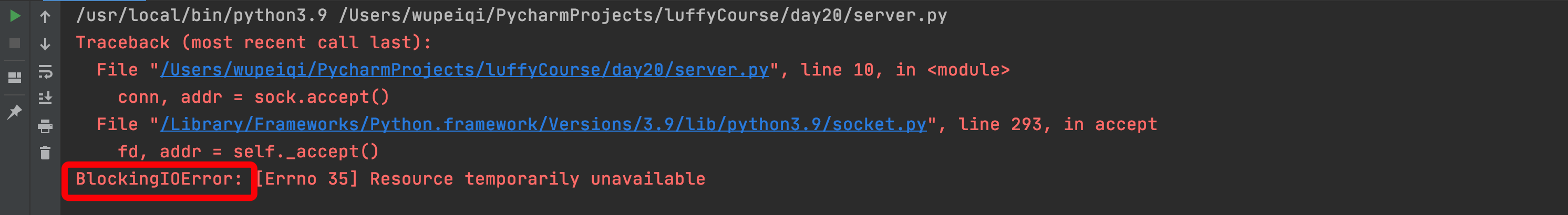This screenshot has height=215, width=1568.
Task: Jump up the stack trace with up arrow
Action: click(45, 17)
